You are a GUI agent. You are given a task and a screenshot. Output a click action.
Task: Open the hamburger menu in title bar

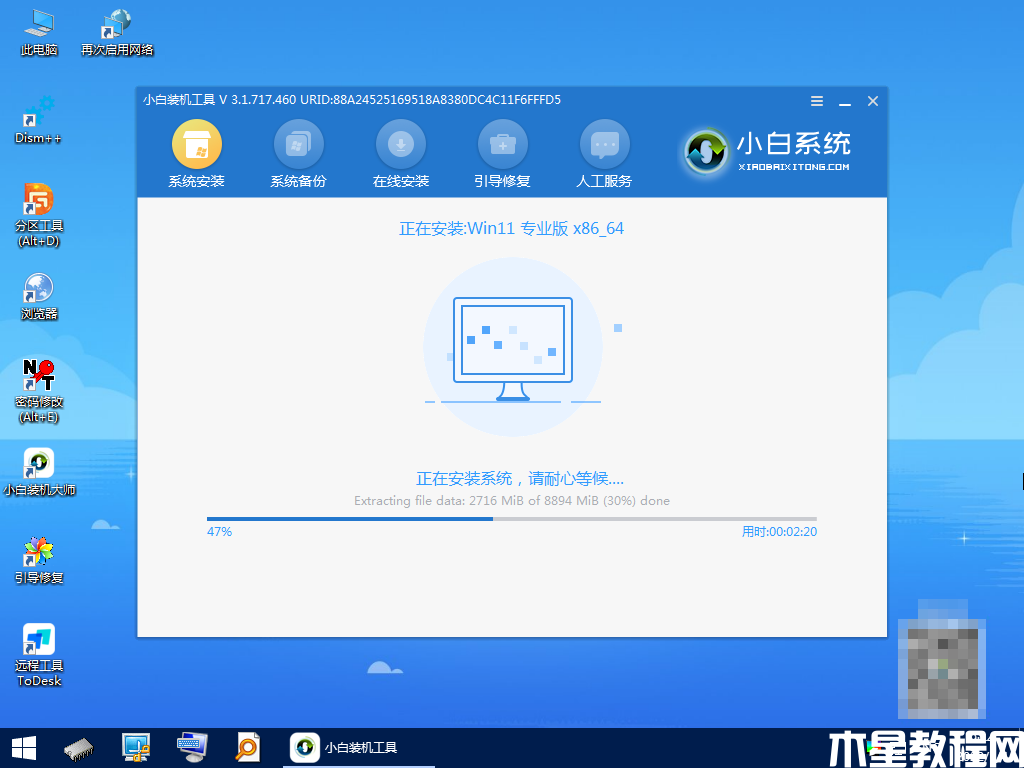pyautogui.click(x=817, y=101)
